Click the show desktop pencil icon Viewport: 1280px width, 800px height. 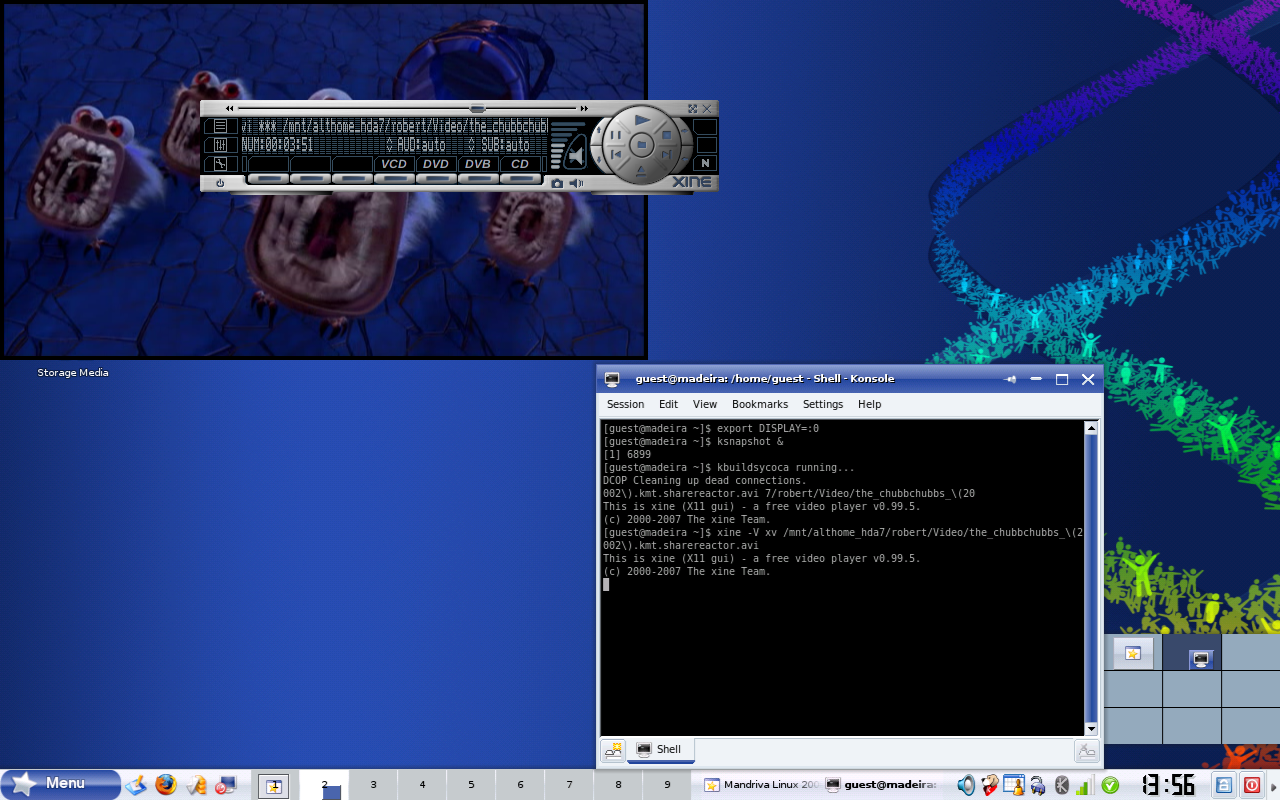coord(136,785)
